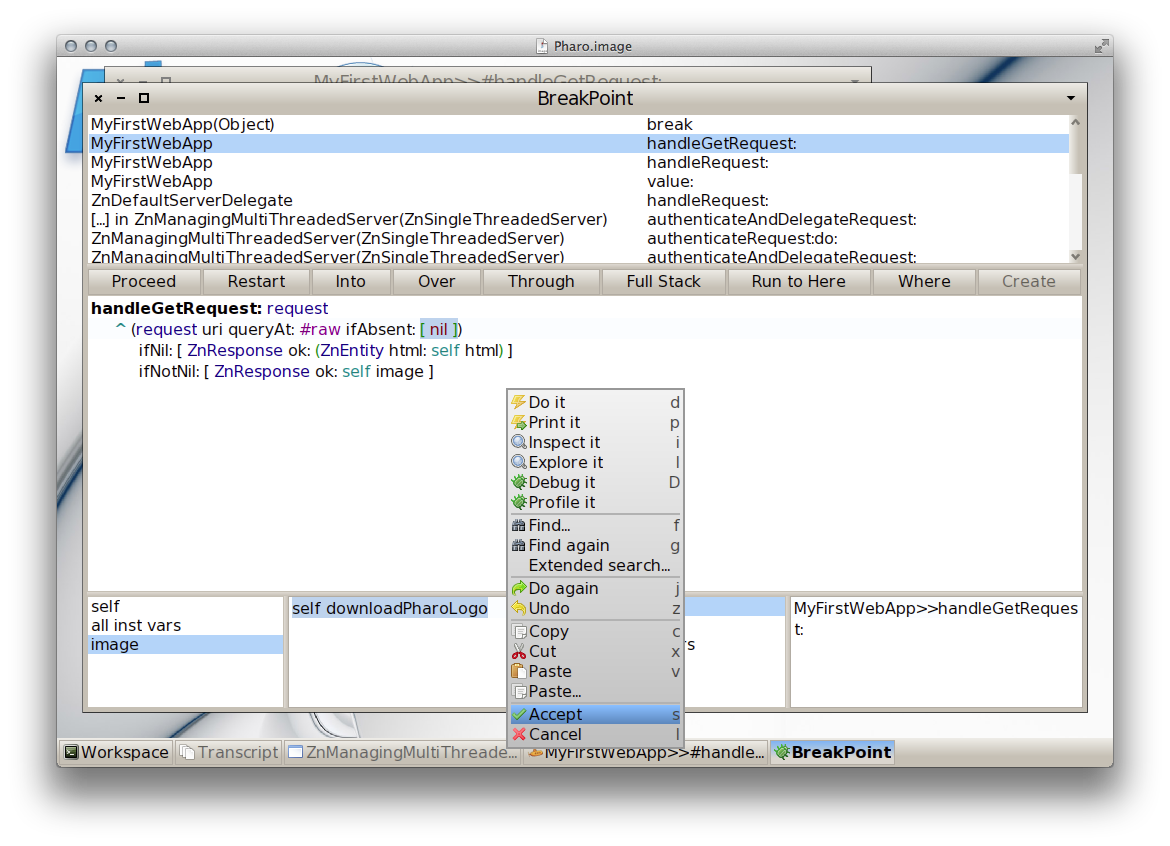Click the scissors icon beside Cut
1170x846 pixels.
519,652
